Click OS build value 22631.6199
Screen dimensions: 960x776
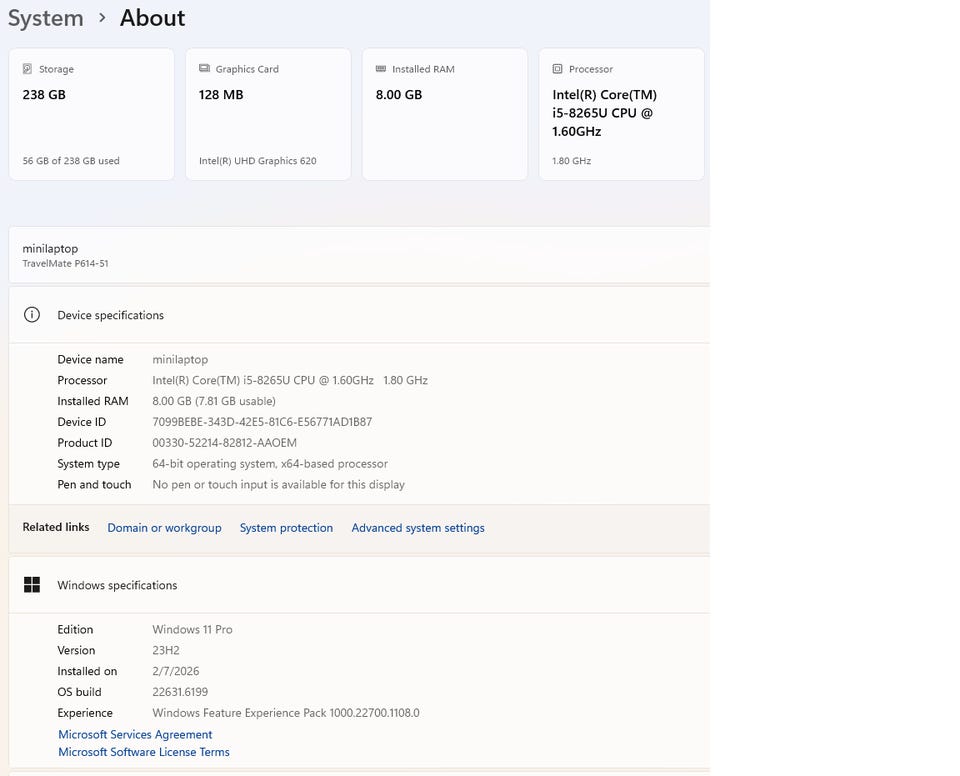(x=180, y=692)
